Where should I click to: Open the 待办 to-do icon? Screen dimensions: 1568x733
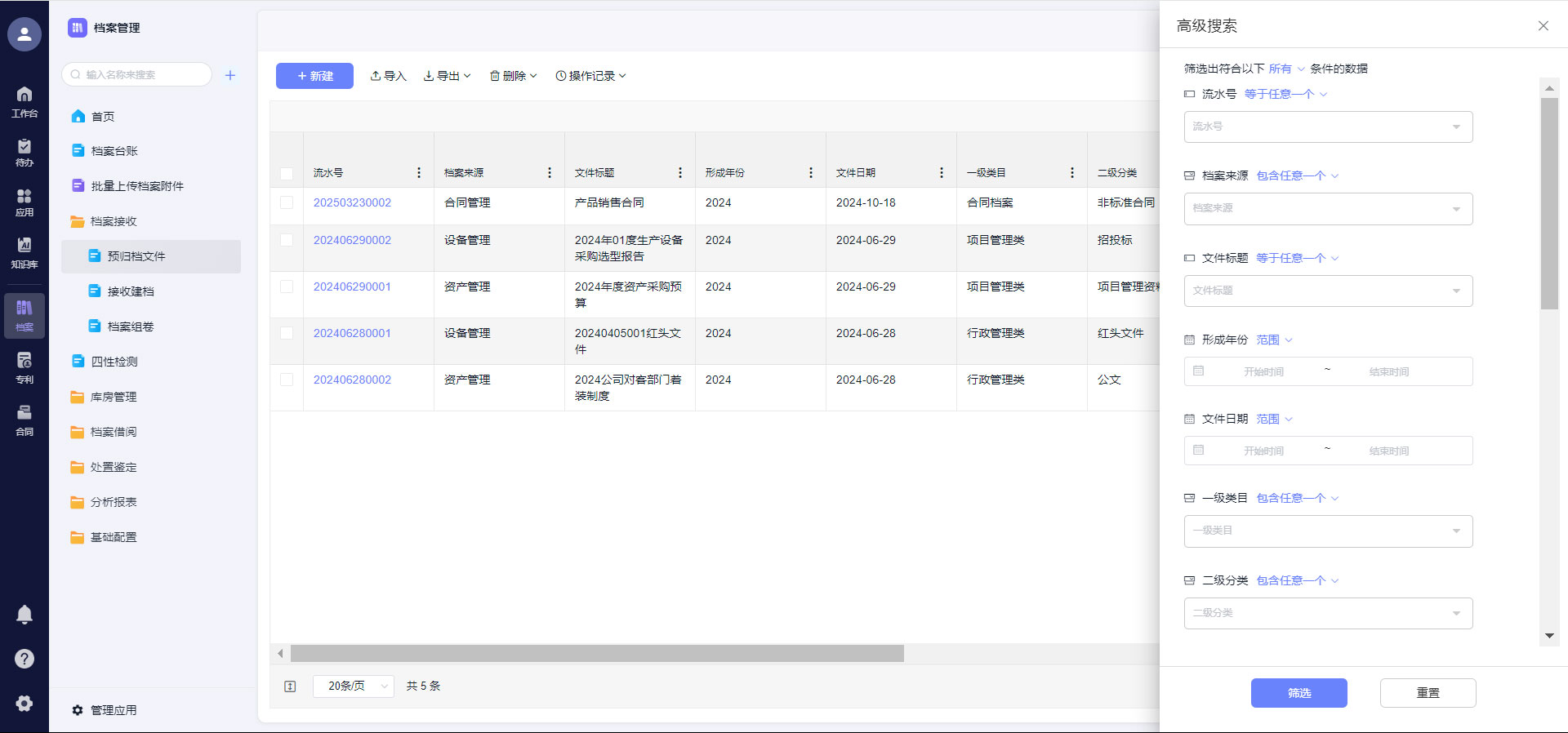coord(24,152)
